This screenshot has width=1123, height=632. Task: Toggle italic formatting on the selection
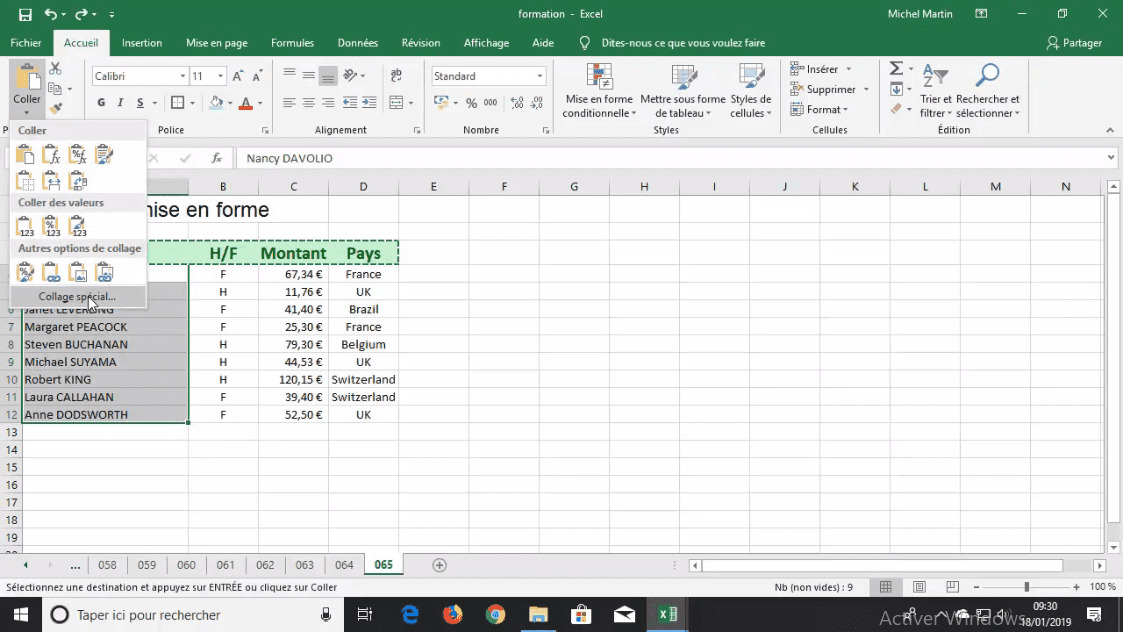click(x=121, y=102)
